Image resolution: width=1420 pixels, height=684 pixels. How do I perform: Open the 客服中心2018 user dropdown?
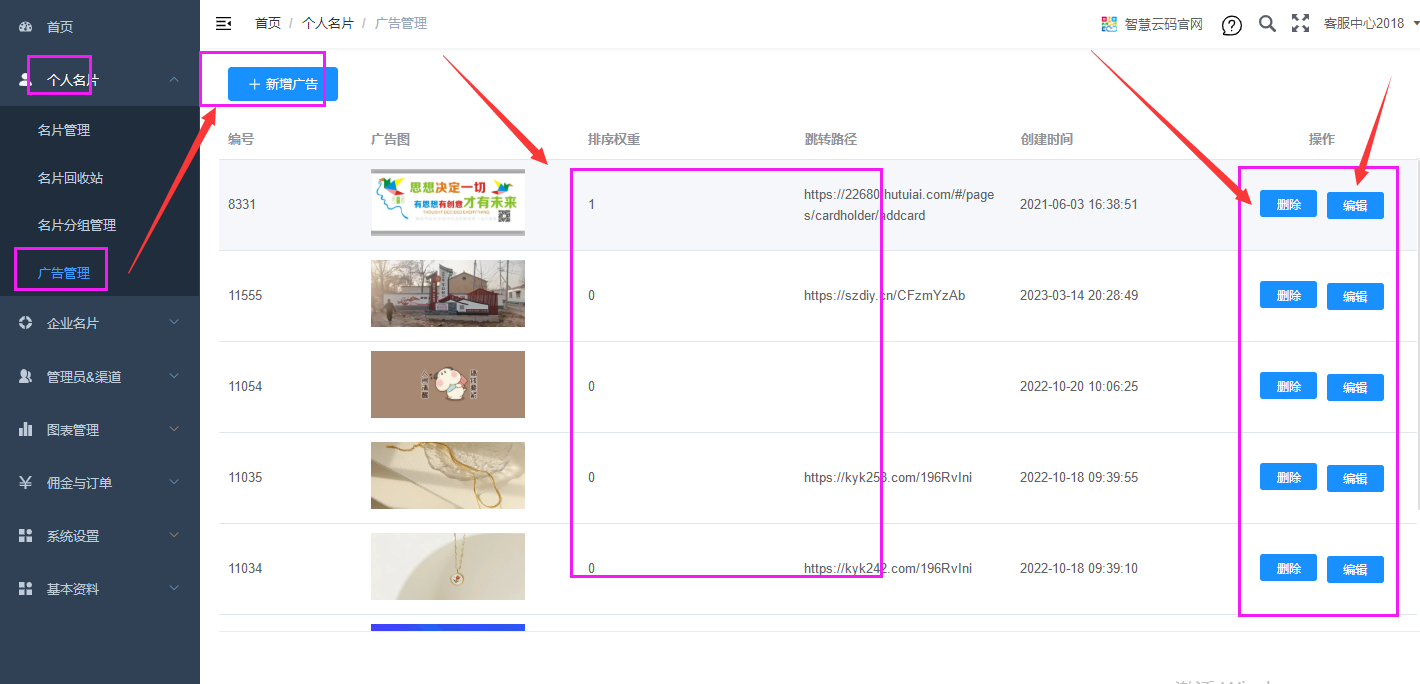tap(1370, 24)
